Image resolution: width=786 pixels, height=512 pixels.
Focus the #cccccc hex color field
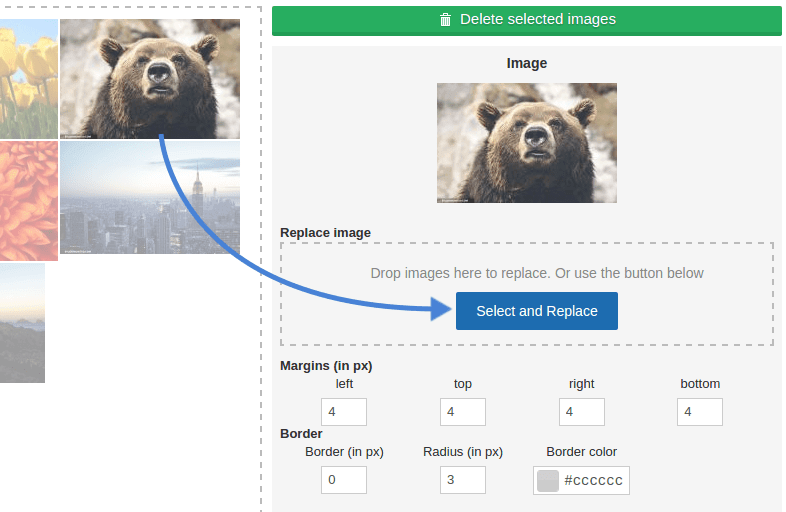point(593,481)
